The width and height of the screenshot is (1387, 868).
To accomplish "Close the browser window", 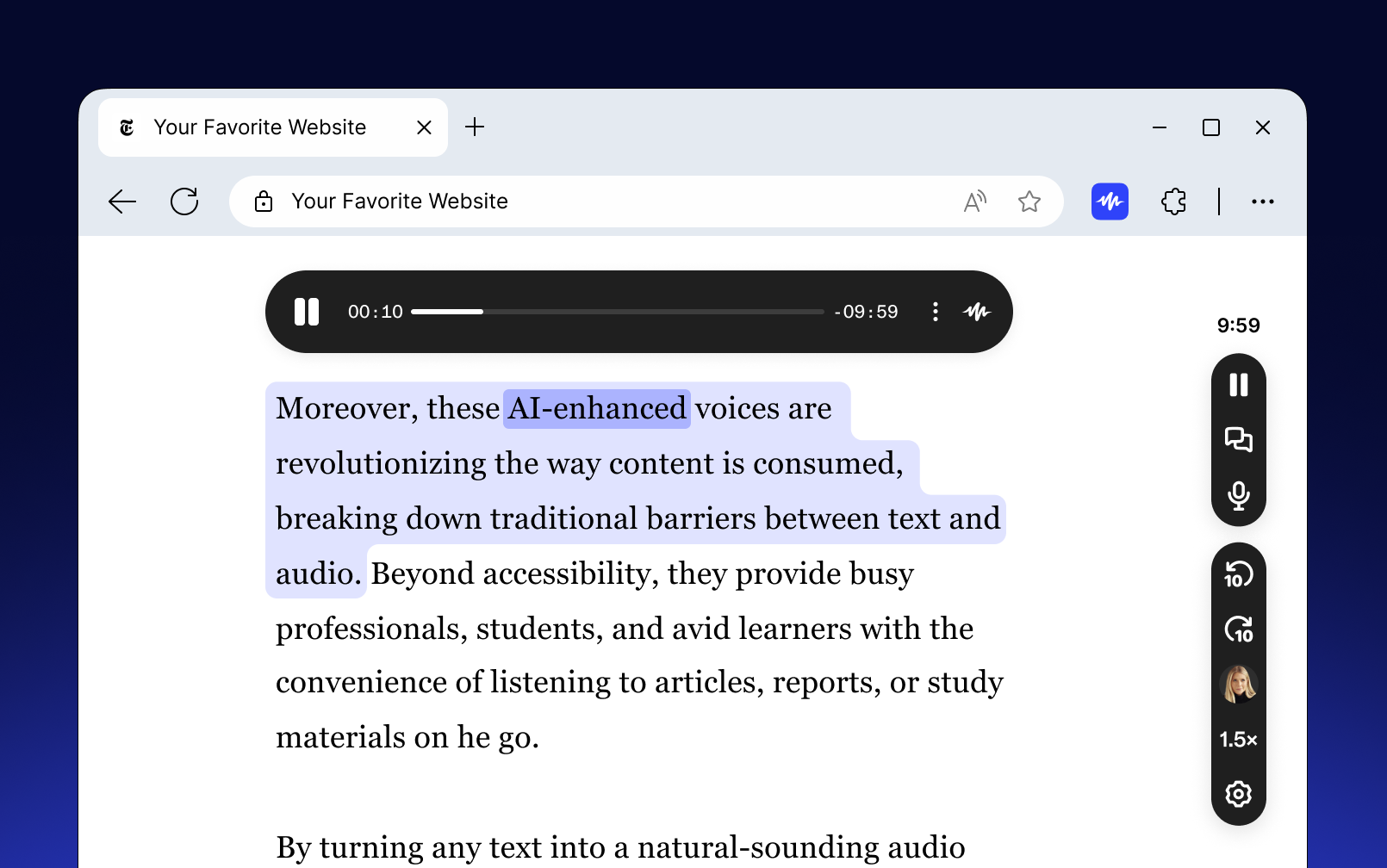I will (1263, 127).
